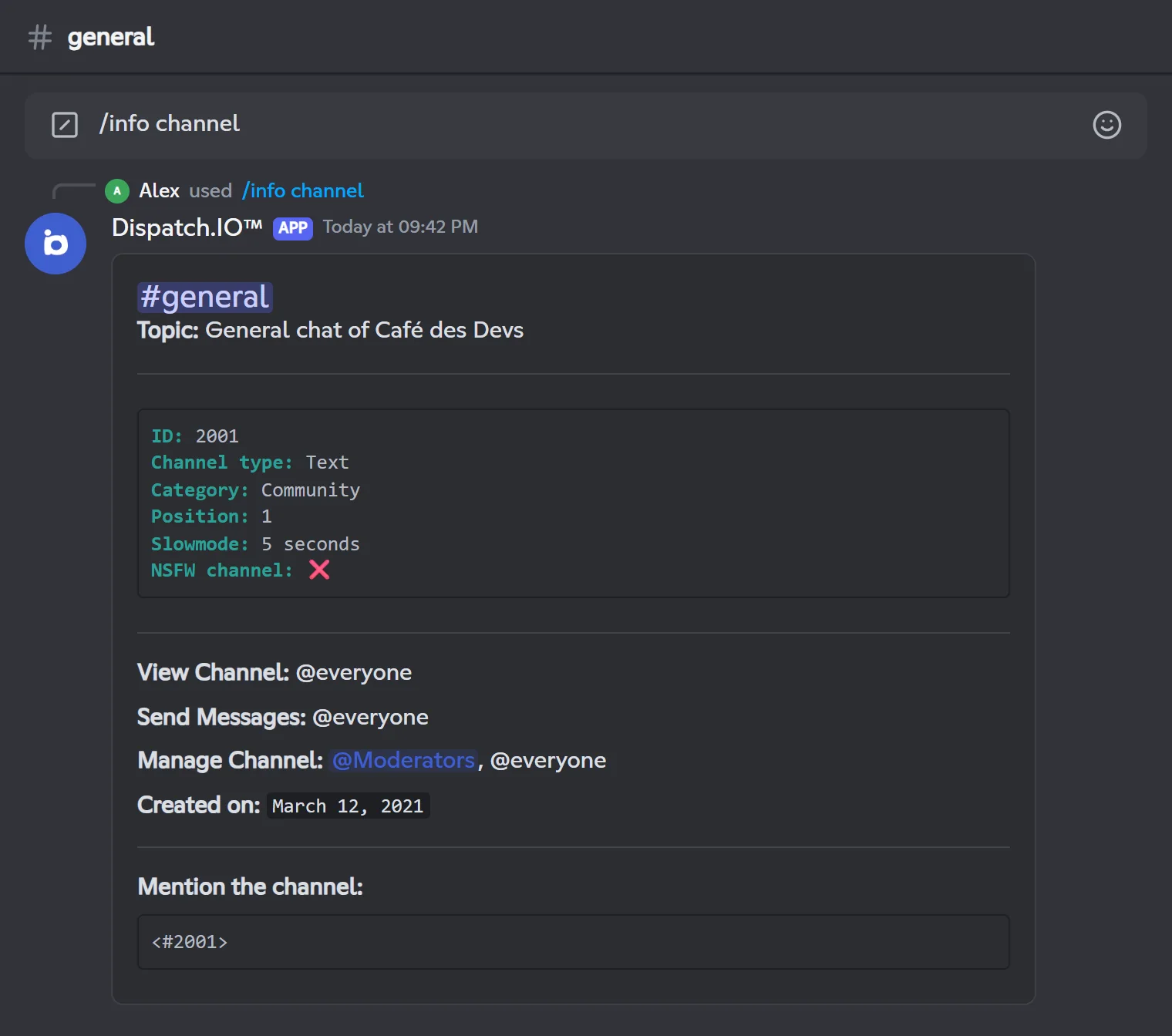
Task: Open Dispatch.IO™ bot profile name
Action: coord(187,227)
